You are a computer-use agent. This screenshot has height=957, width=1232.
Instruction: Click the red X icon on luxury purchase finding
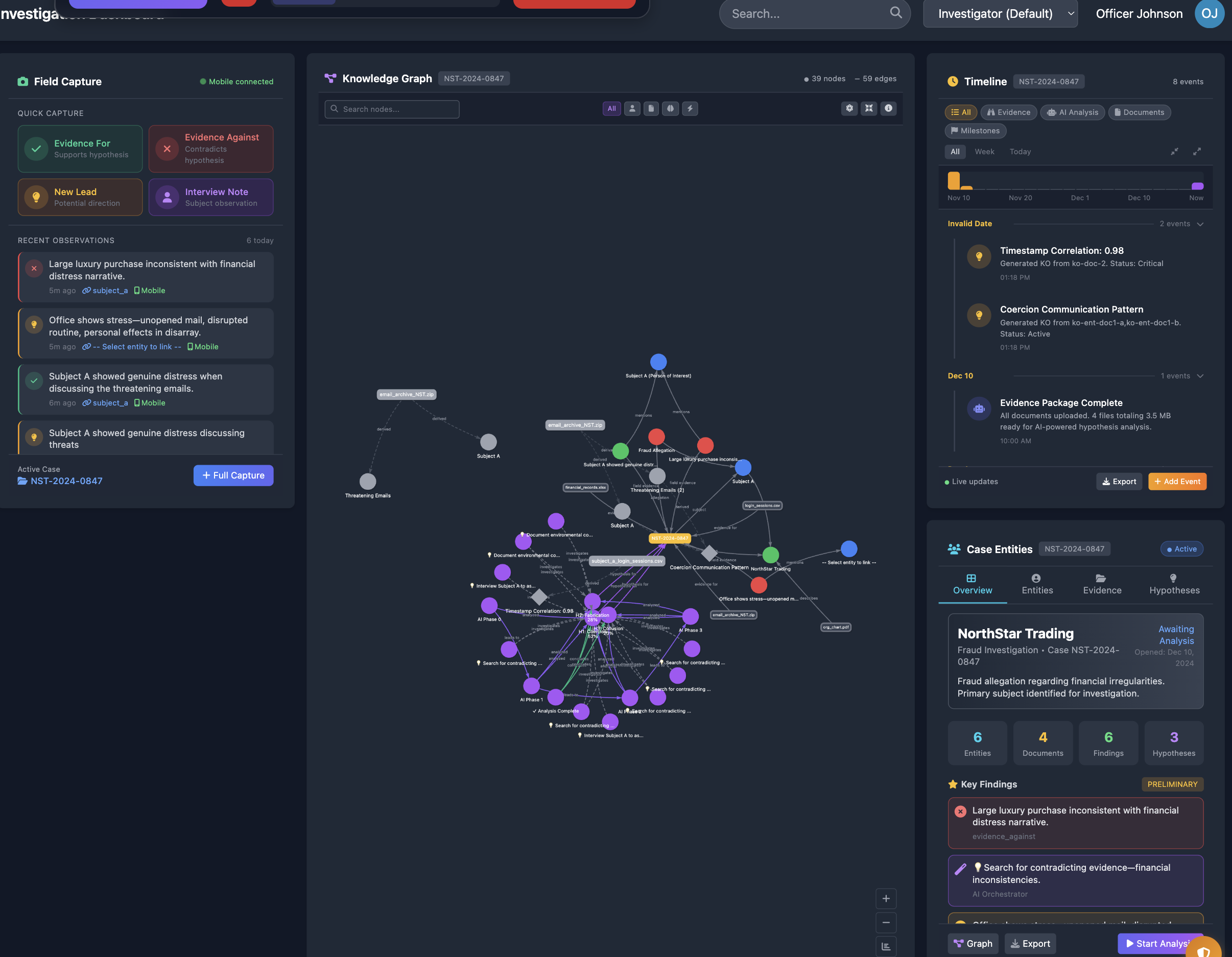coord(960,811)
